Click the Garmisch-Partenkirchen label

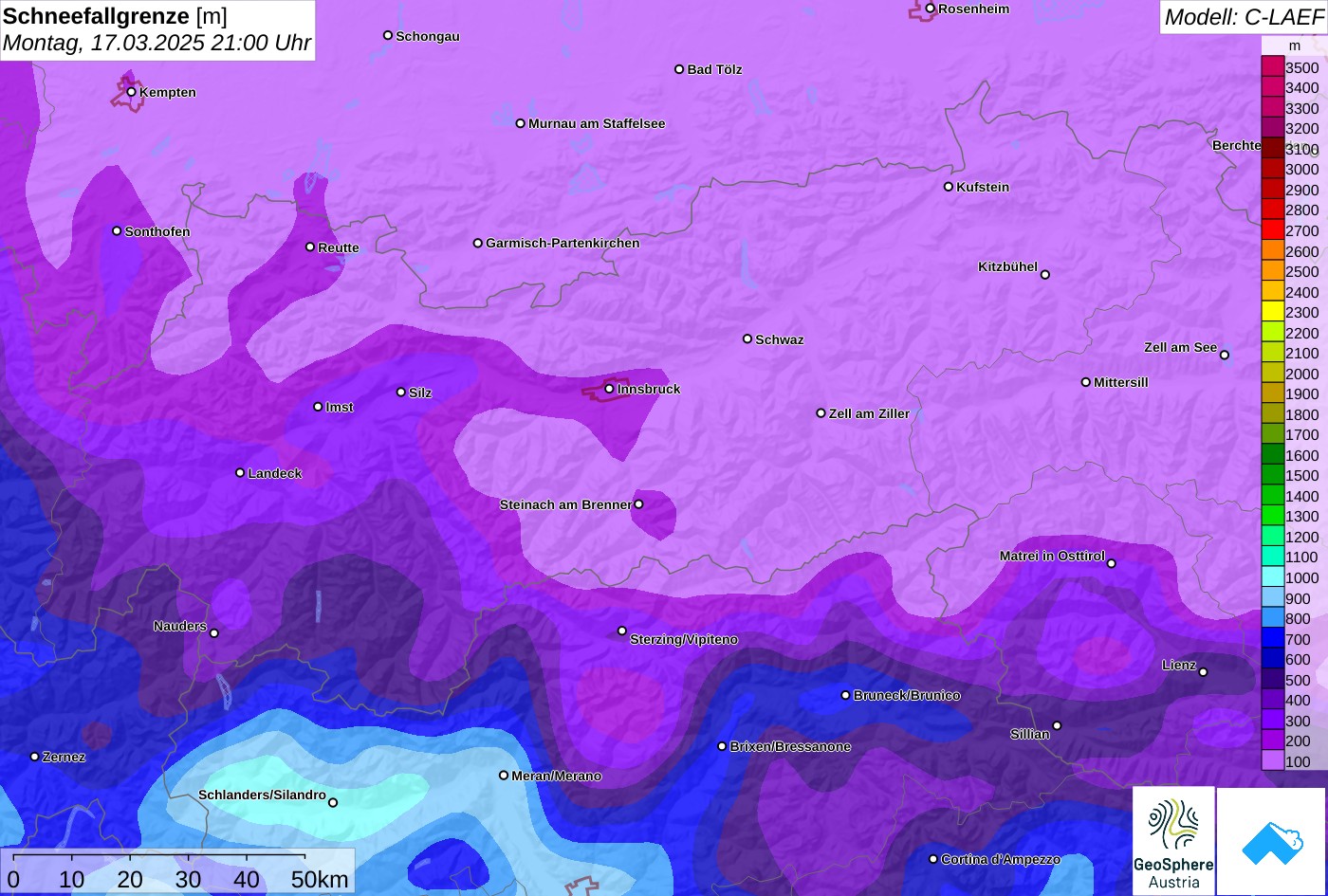pos(563,243)
